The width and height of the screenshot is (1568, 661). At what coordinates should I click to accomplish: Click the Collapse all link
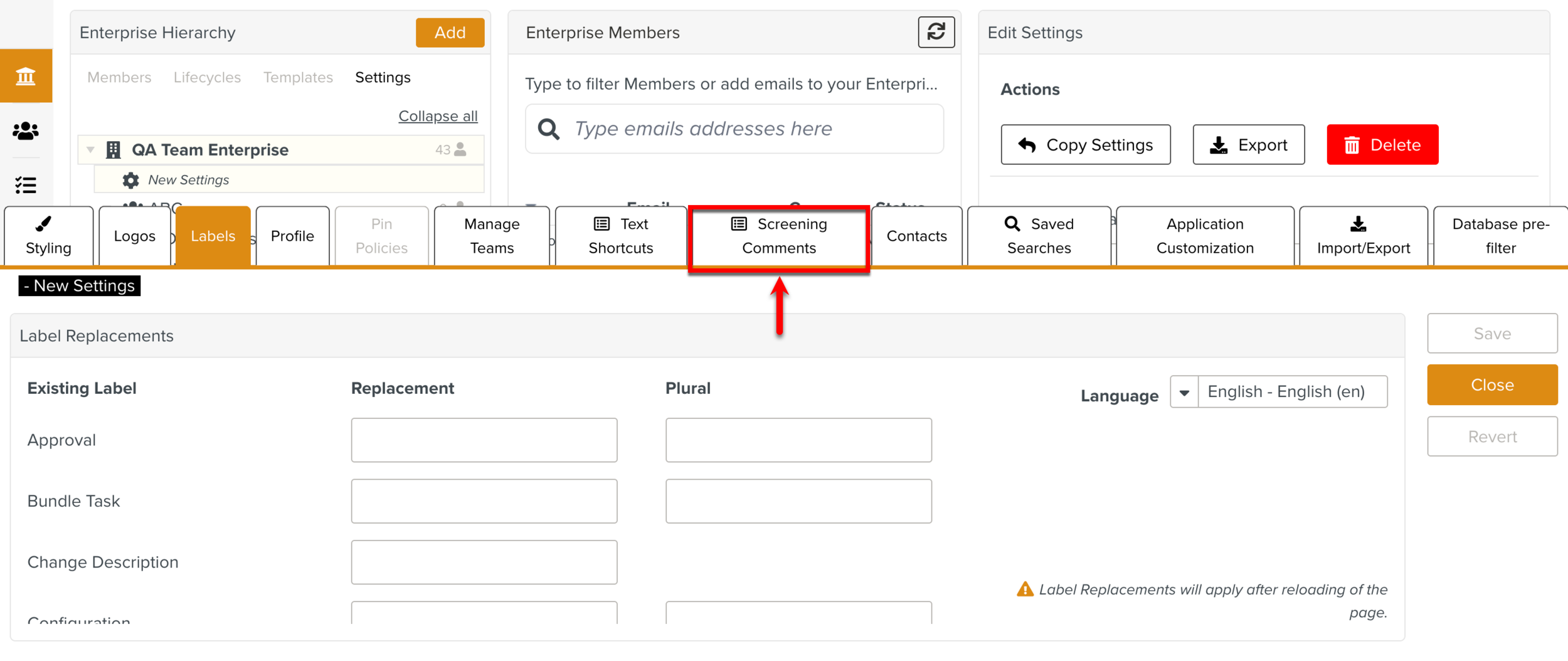point(438,116)
